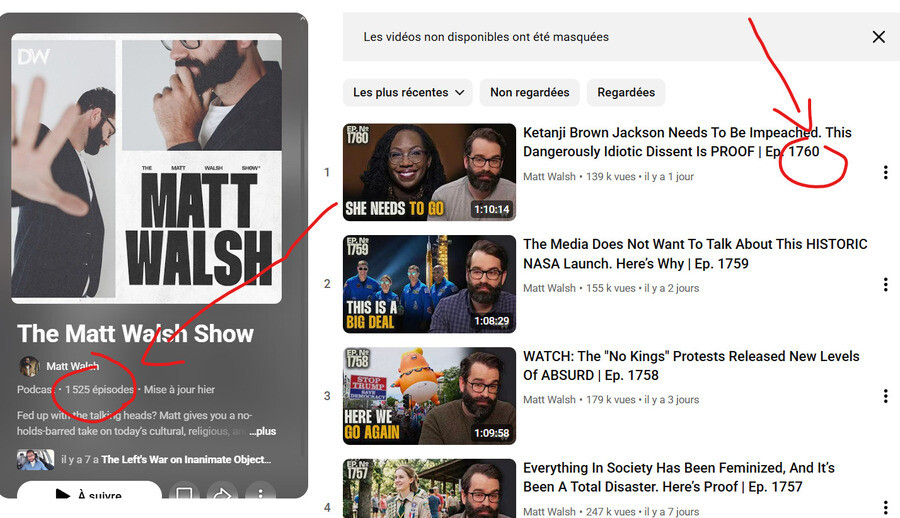Viewport: 900px width, 518px height.
Task: Click title 'Ketanji Brown Jackson Needs To Be Impeached'
Action: click(687, 142)
